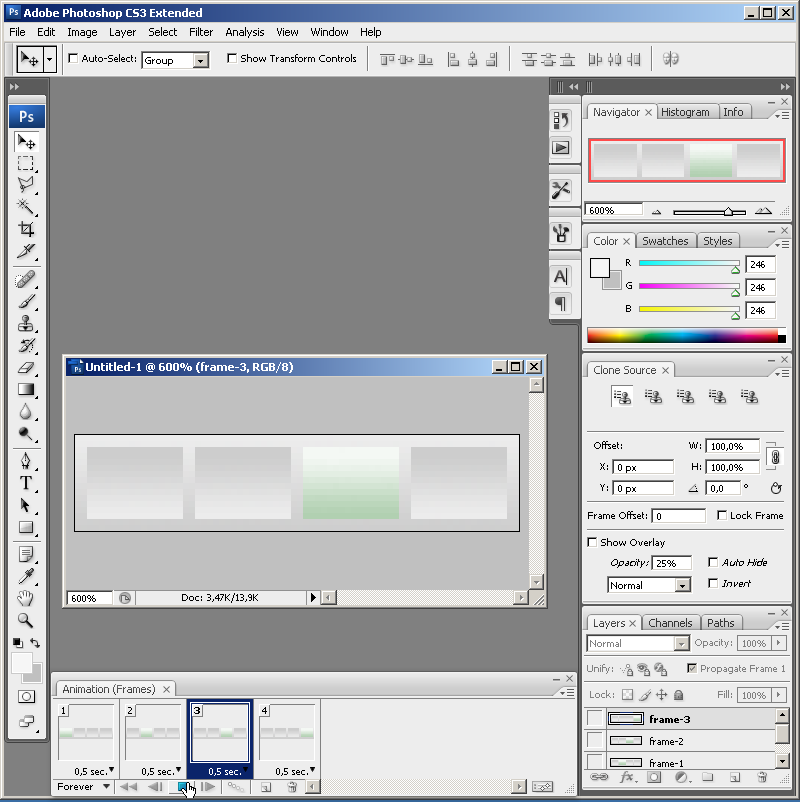Check the Invert option

713,583
